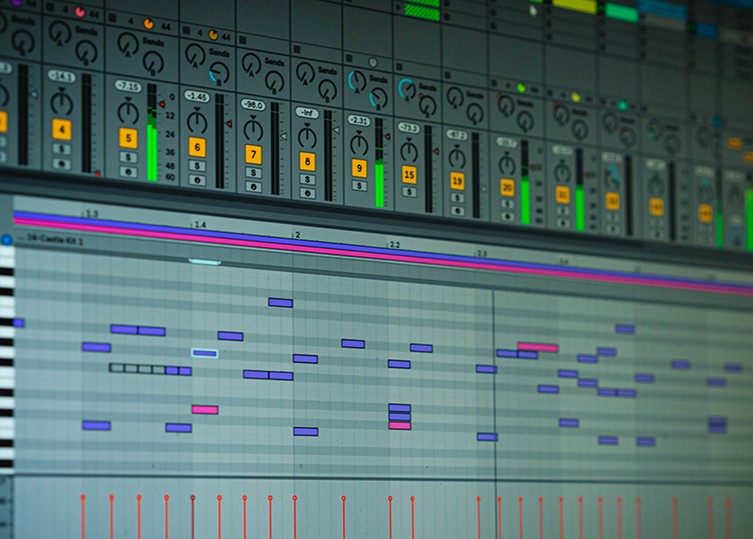
Task: Solo track 5 with its S button
Action: (x=128, y=157)
